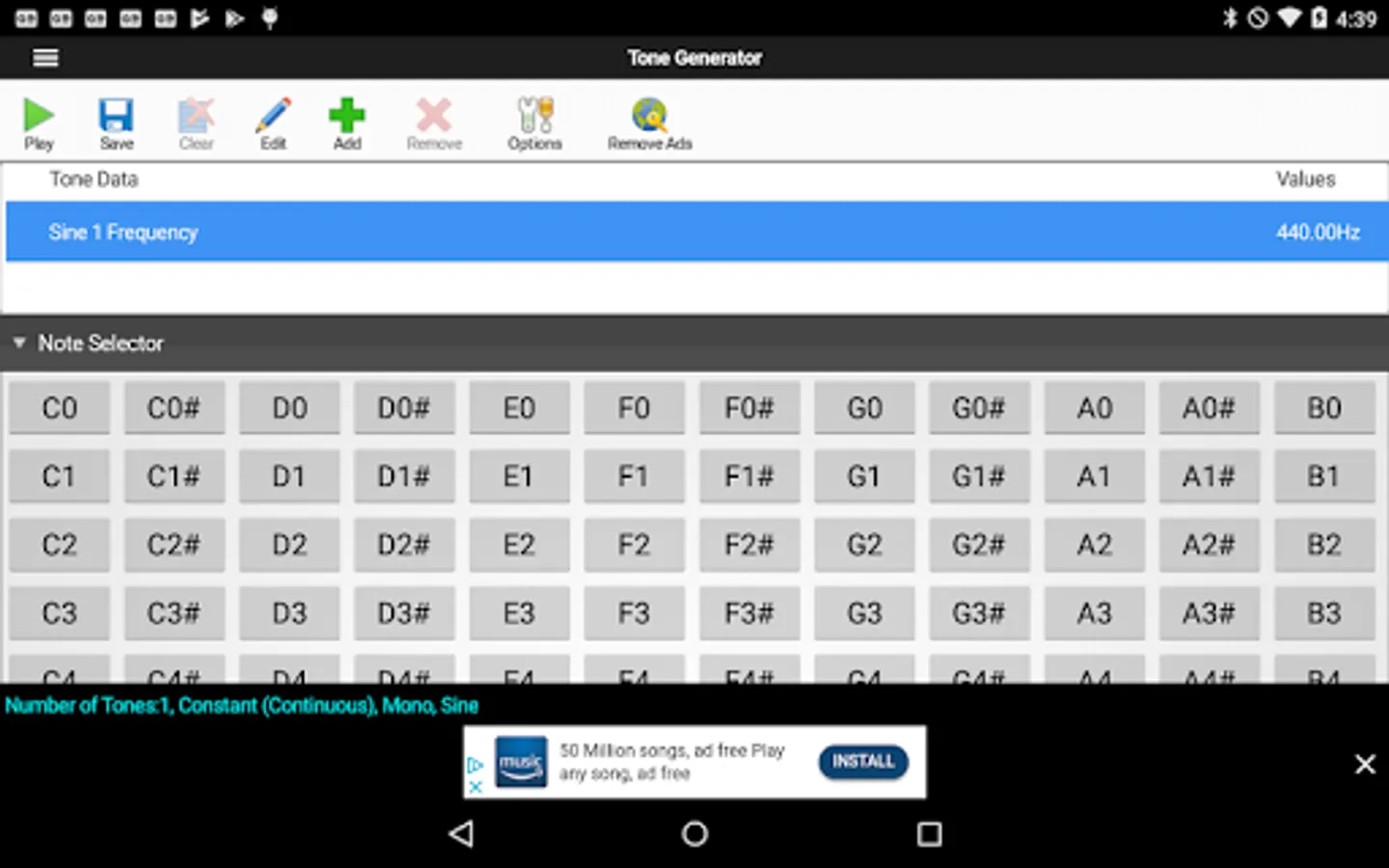Screen dimensions: 1389x868
Task: Tap the A2# note
Action: click(x=1210, y=545)
